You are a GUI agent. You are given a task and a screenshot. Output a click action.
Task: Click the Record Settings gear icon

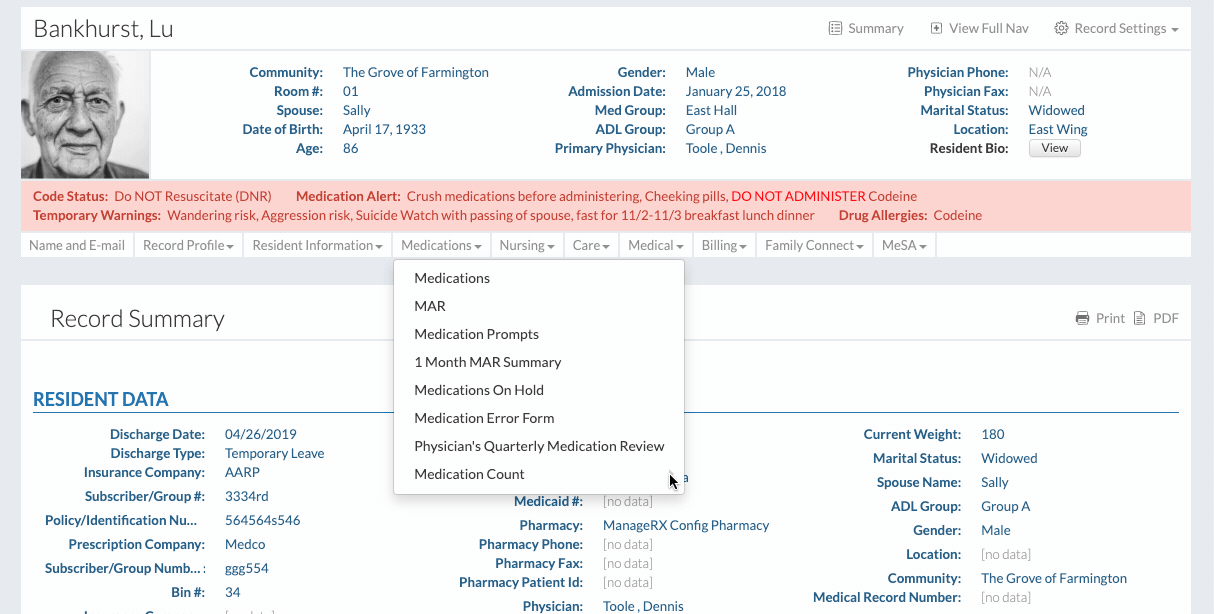pyautogui.click(x=1062, y=29)
